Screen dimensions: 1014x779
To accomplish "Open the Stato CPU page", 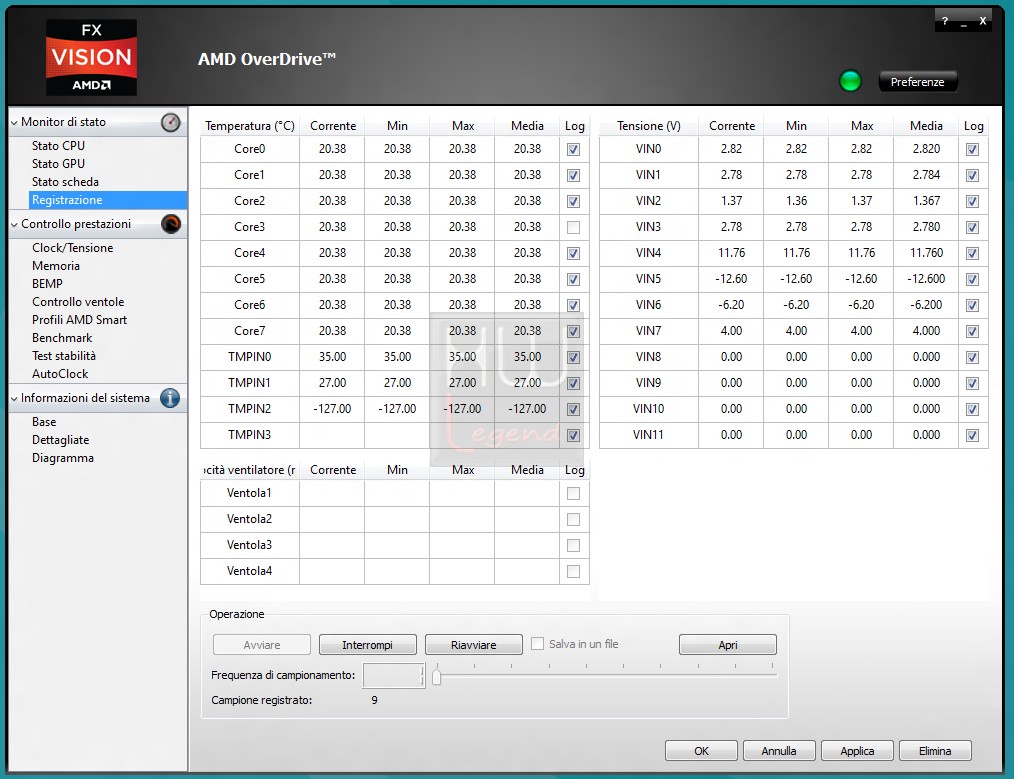I will tap(58, 145).
